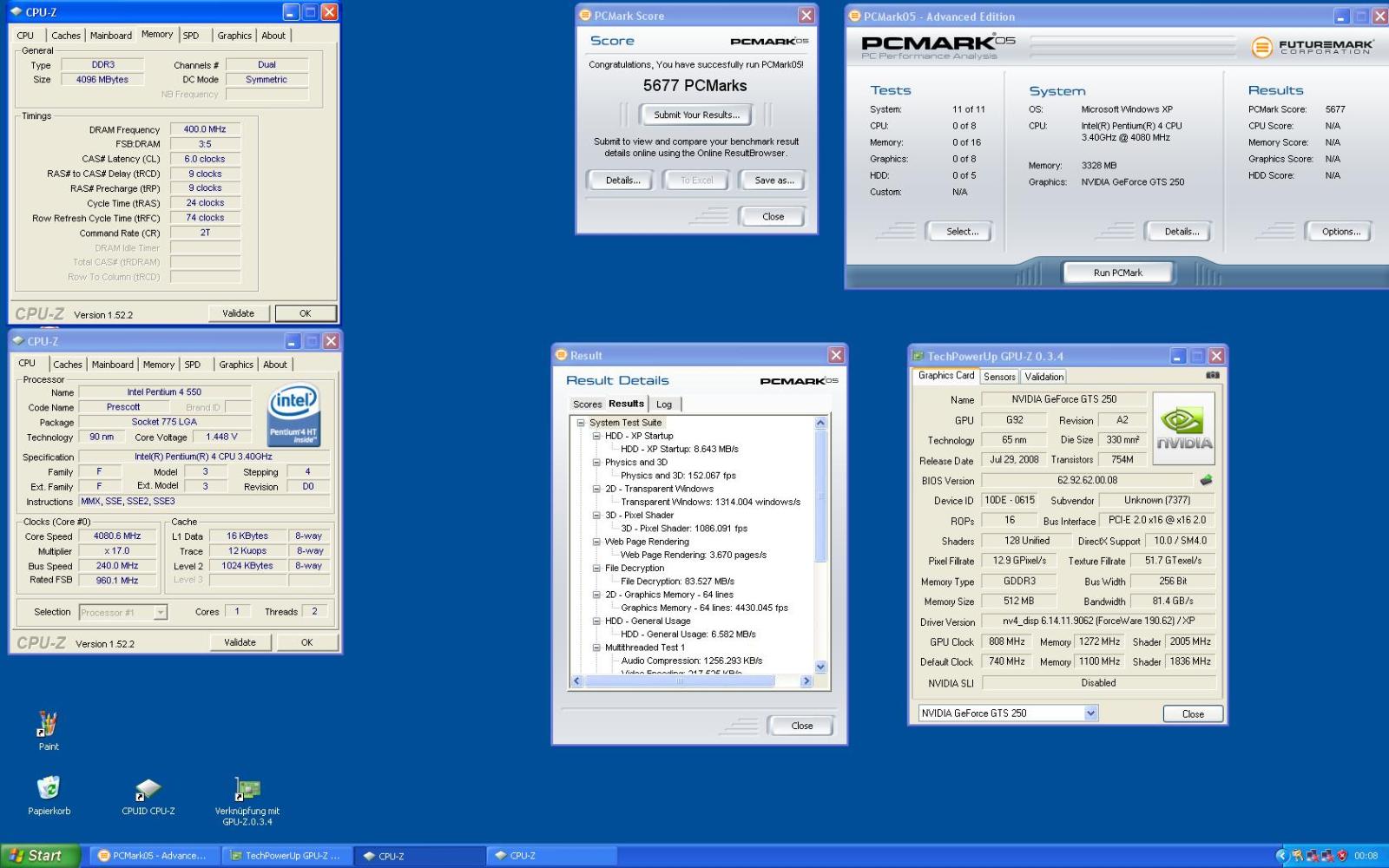The width and height of the screenshot is (1389, 868).
Task: Click OK in the CPU-Z CPU window
Action: tap(306, 642)
